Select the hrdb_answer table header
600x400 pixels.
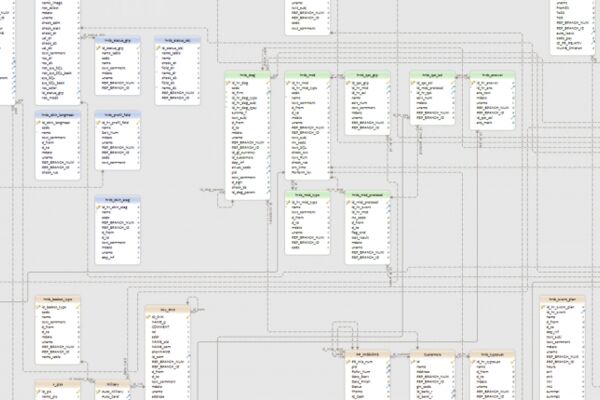click(492, 75)
